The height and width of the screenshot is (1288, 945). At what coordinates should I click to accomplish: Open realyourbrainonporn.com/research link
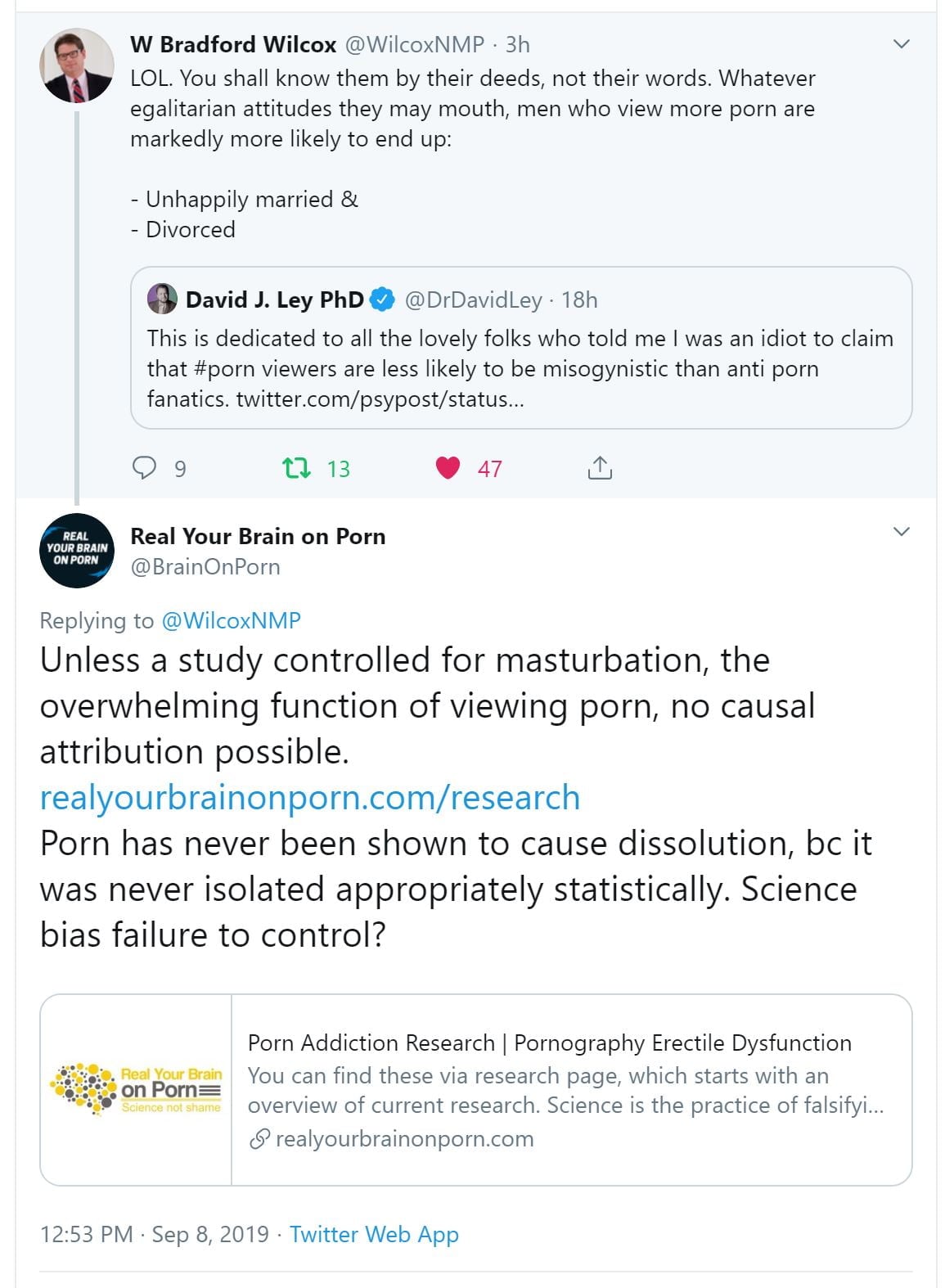click(x=310, y=797)
